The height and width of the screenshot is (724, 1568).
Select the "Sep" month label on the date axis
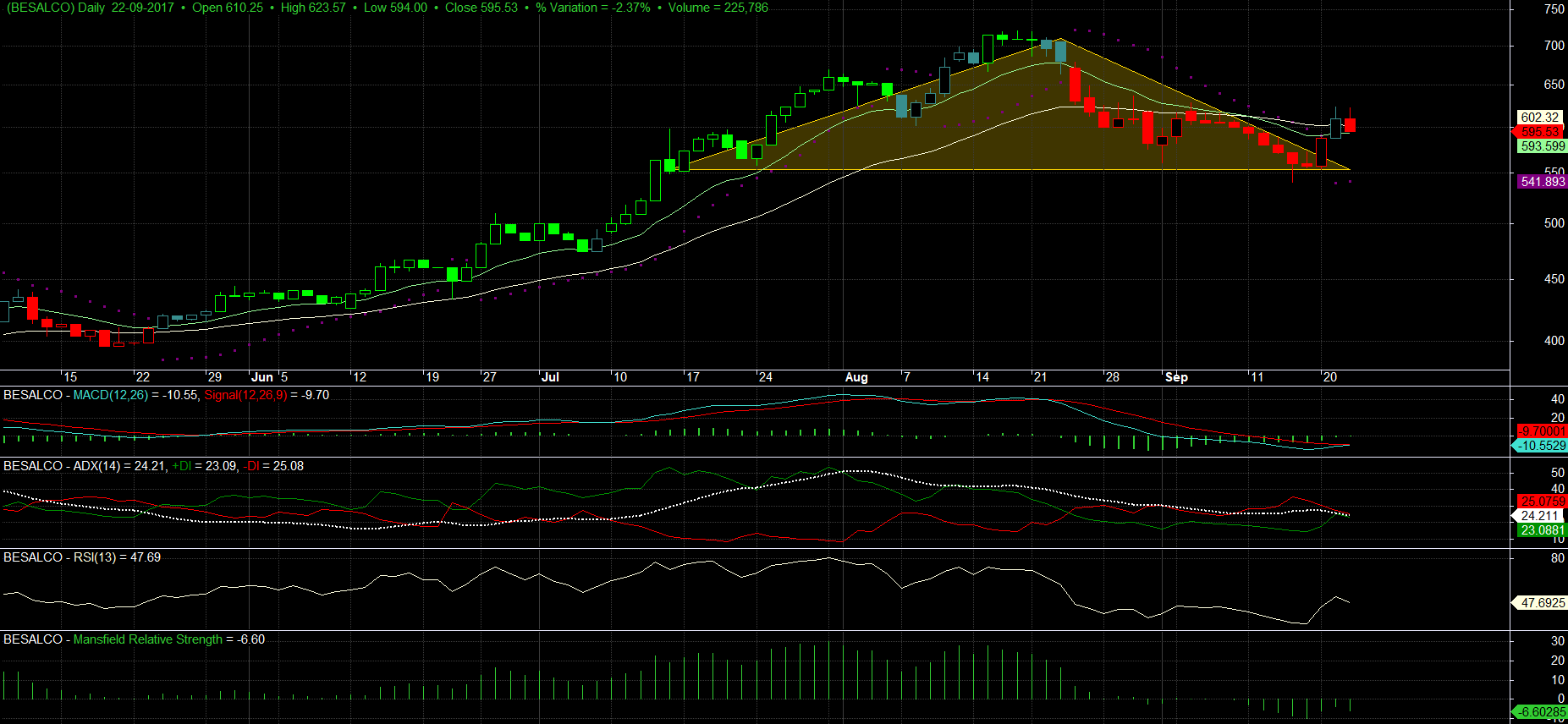1176,377
